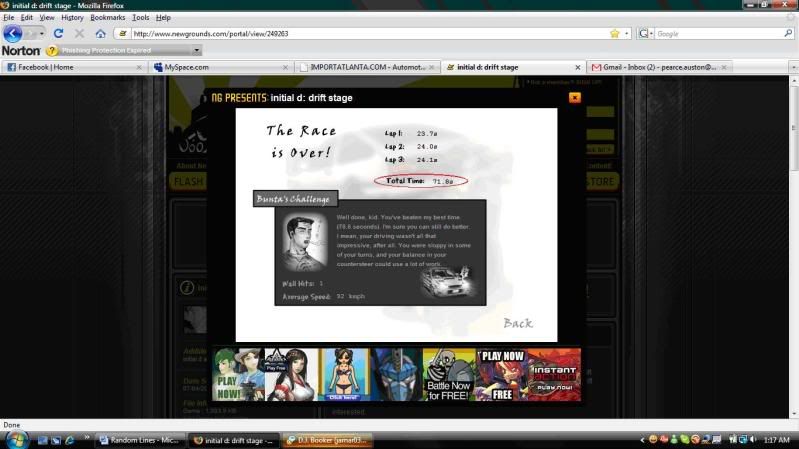Screen dimensions: 799x449
Task: Click the Wall Hits value
Action: 321,283
